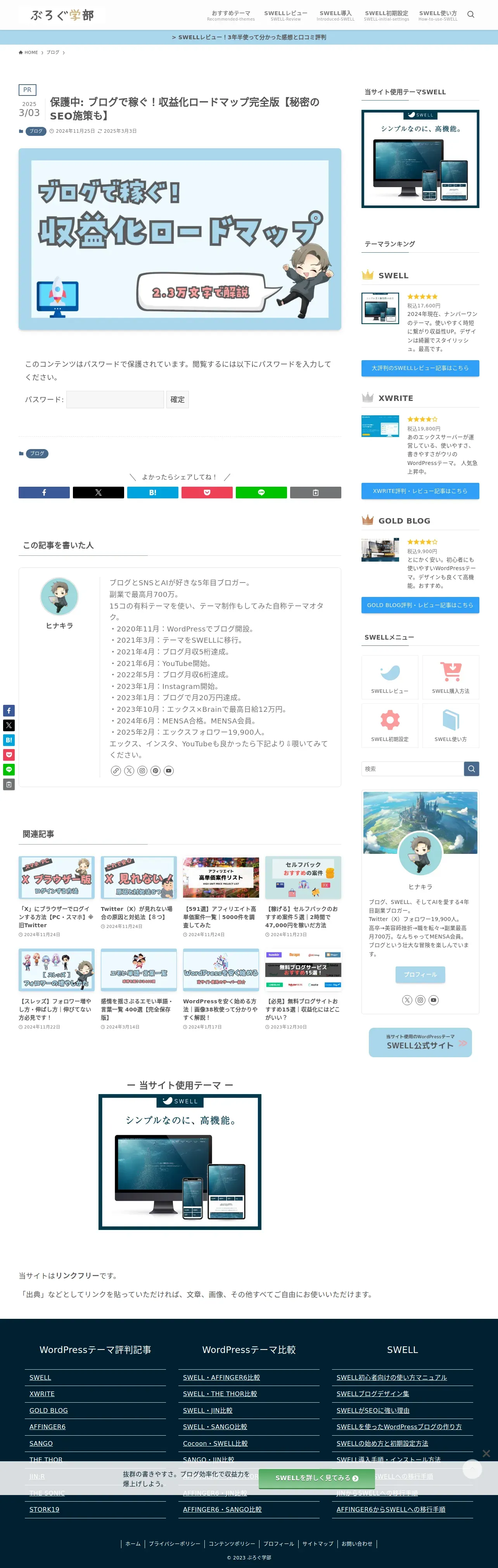The height and width of the screenshot is (1568, 498).
Task: Open related post セルフバック thumbnail
Action: pos(303,878)
